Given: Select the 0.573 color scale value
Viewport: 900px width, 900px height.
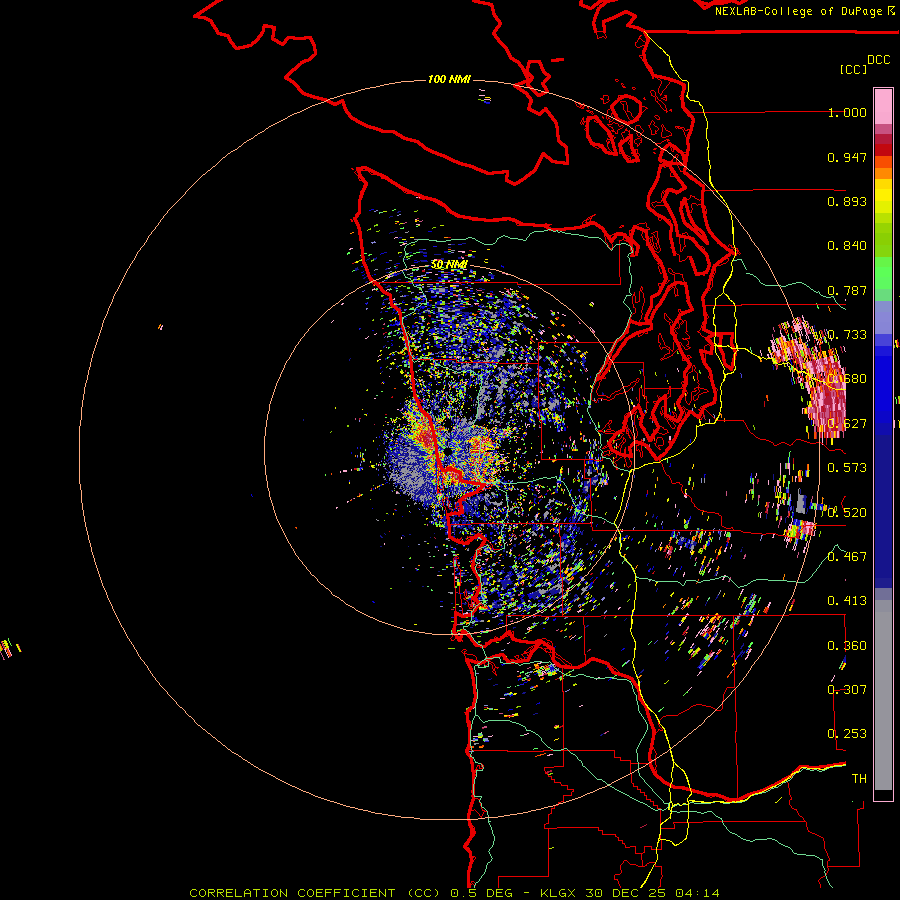Looking at the screenshot, I should 847,468.
